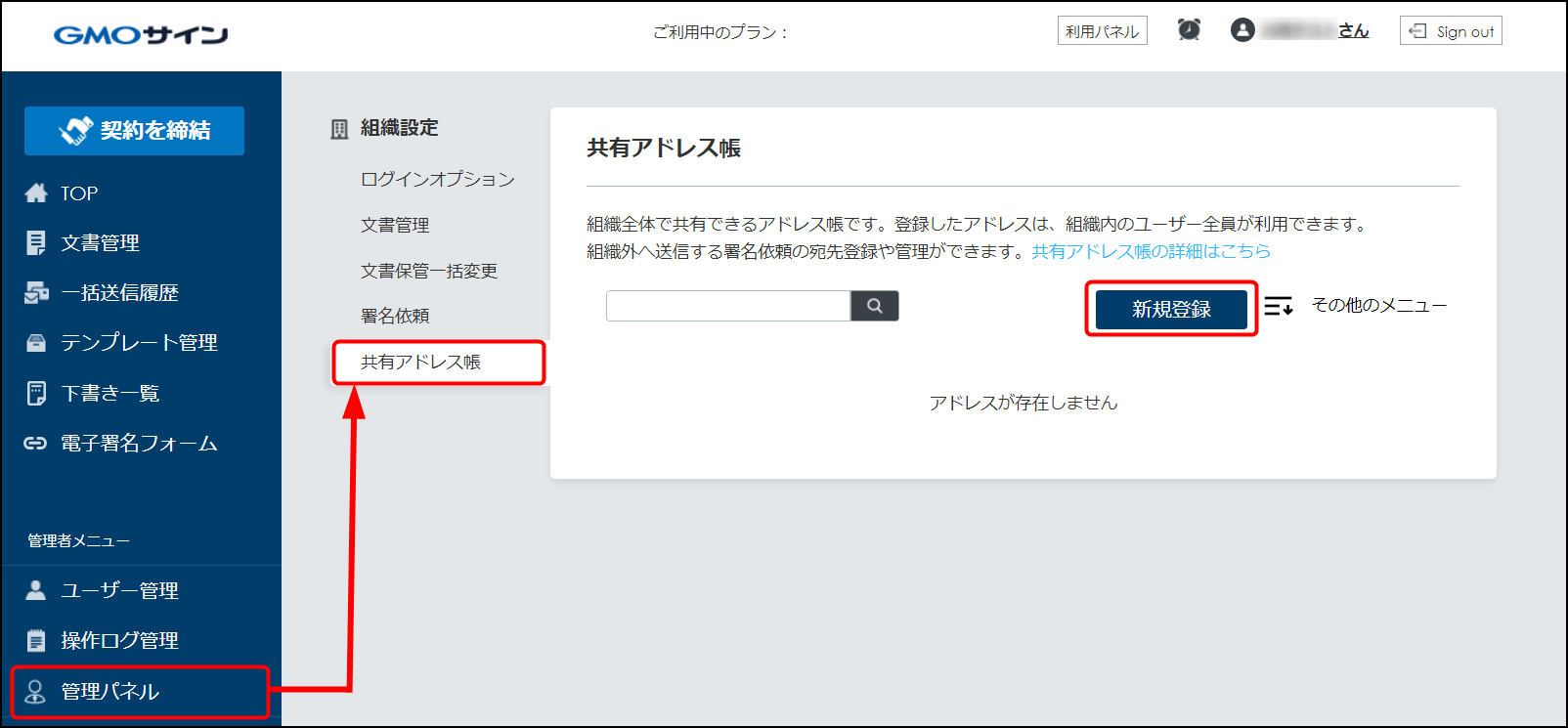Click the address book search field

click(728, 306)
